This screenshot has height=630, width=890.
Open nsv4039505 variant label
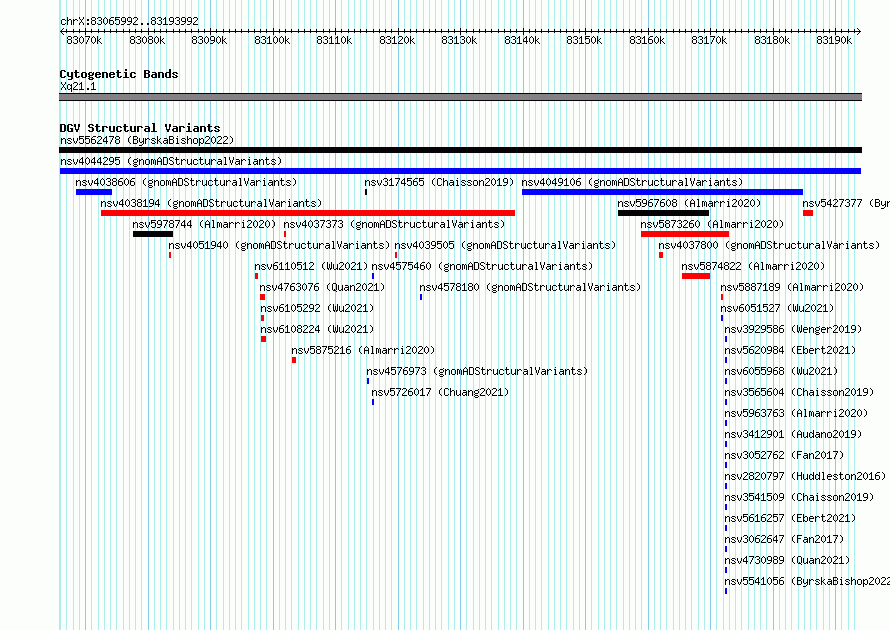click(x=505, y=245)
